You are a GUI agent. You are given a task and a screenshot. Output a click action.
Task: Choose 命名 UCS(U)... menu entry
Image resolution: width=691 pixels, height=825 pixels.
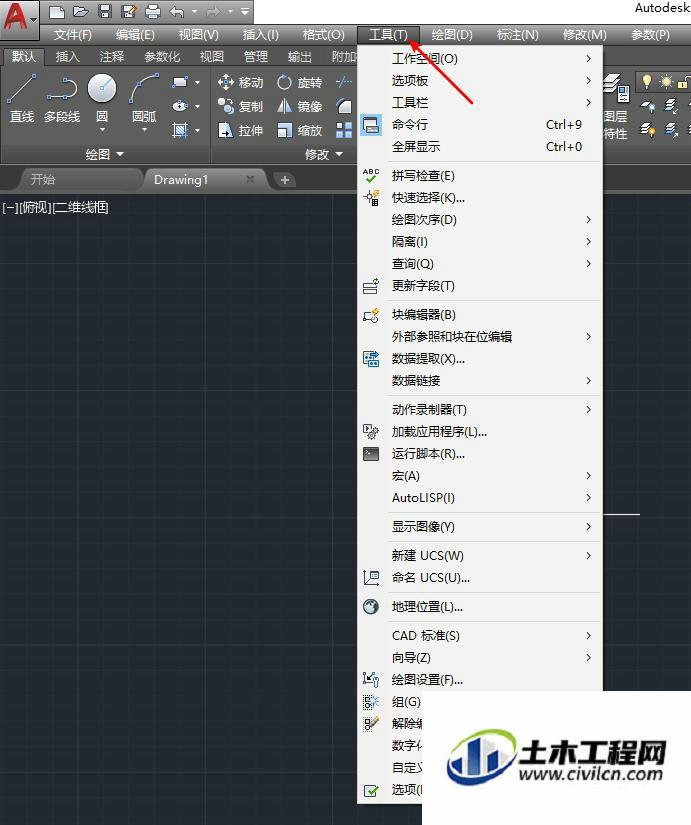[x=480, y=578]
